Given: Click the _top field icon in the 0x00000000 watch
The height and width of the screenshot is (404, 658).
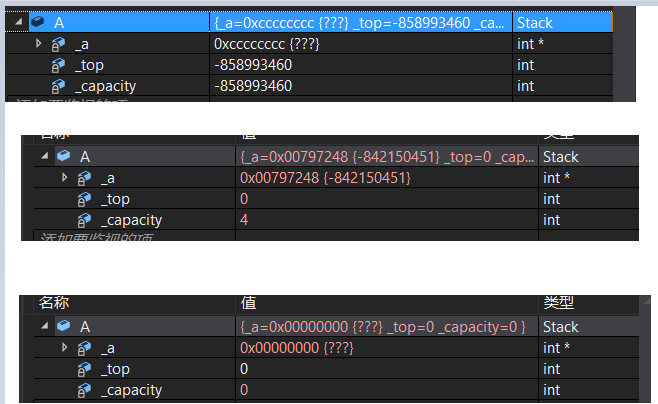Looking at the screenshot, I should 84,369.
